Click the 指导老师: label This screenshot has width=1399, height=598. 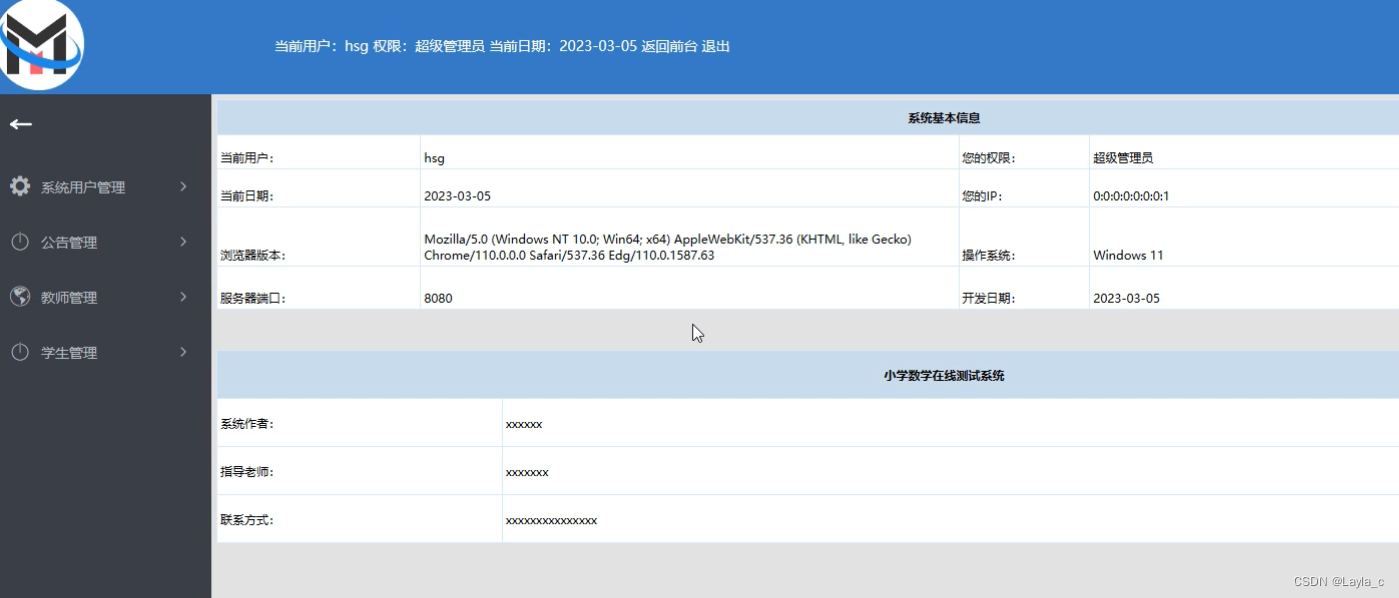click(247, 472)
